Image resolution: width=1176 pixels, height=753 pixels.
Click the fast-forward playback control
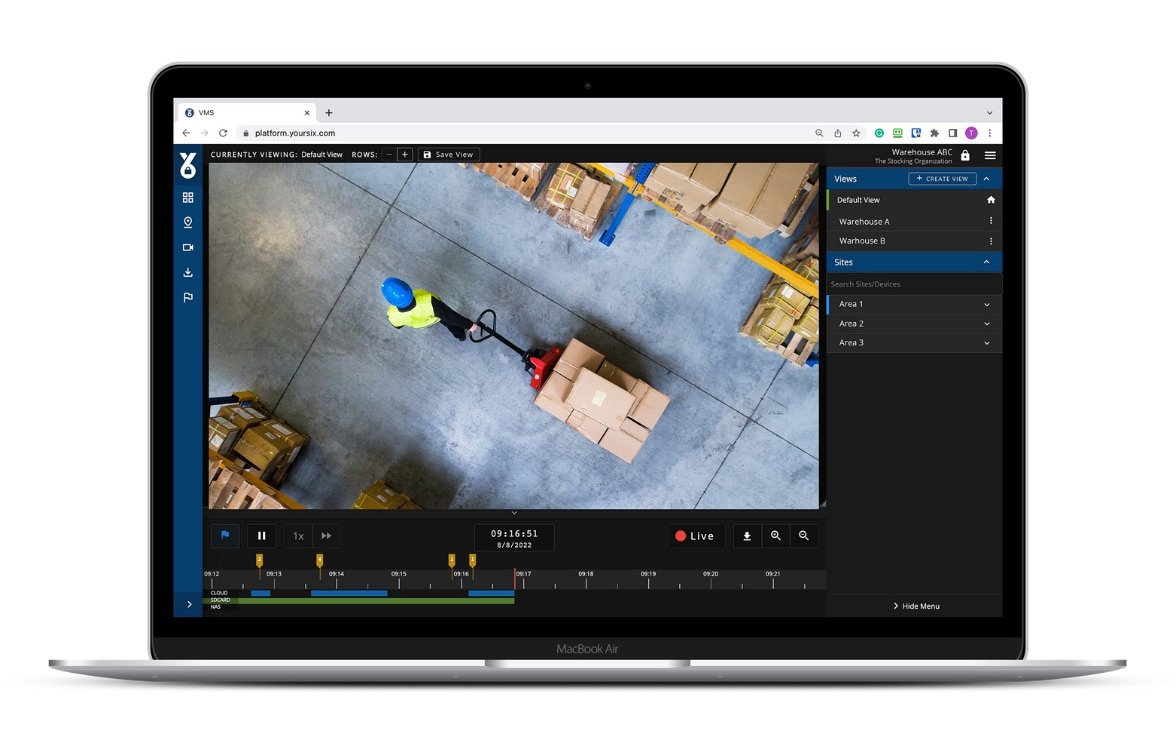325,536
